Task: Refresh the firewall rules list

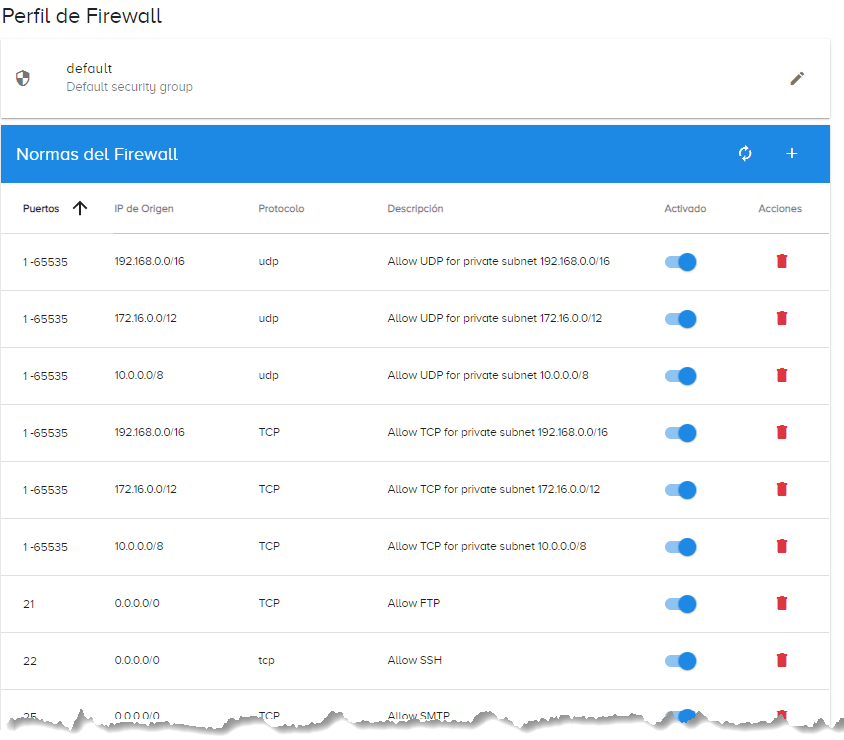Action: [x=745, y=153]
